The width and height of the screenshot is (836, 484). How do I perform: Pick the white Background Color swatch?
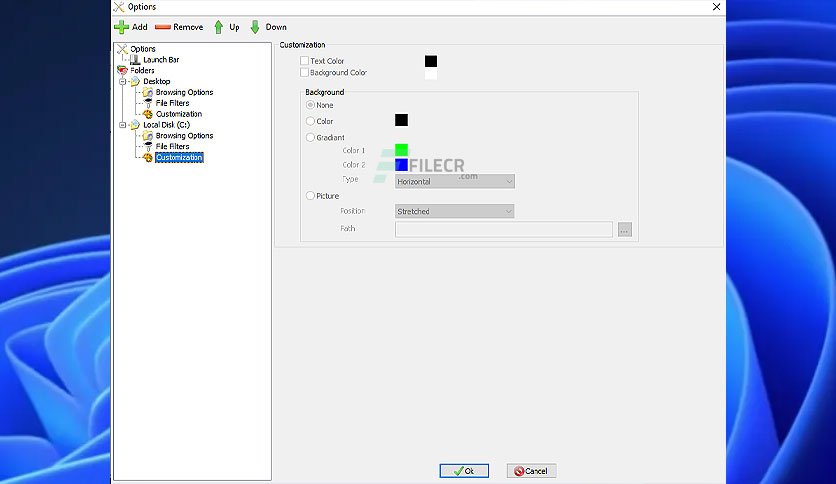[x=431, y=74]
